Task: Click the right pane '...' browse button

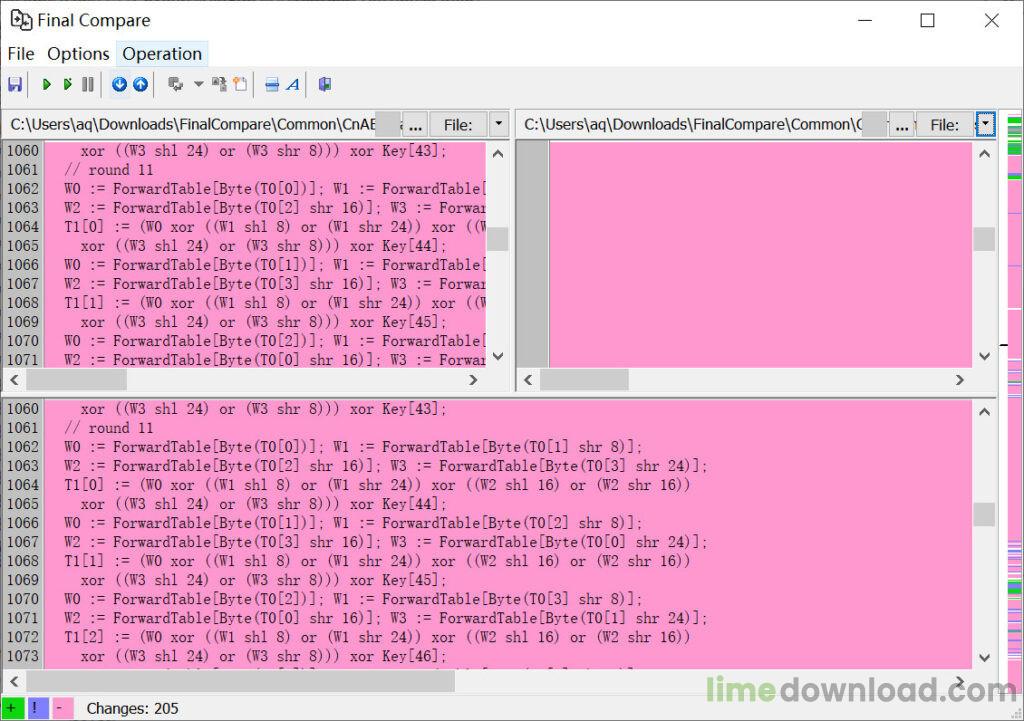Action: pyautogui.click(x=903, y=124)
